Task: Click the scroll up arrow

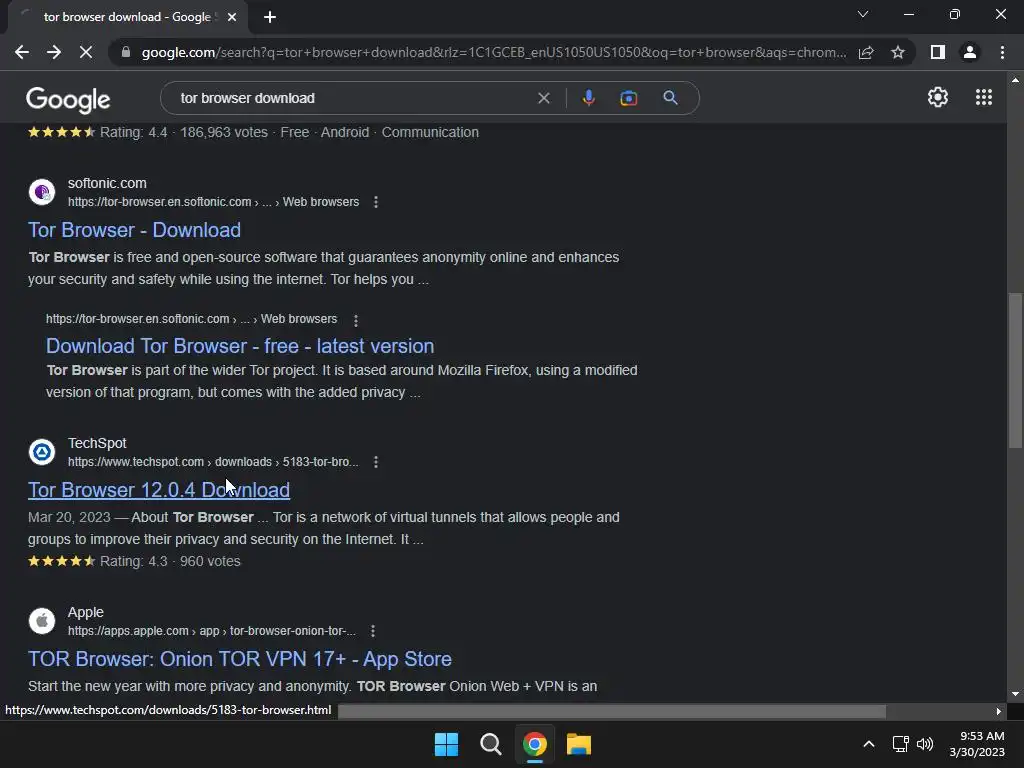Action: tap(1015, 80)
